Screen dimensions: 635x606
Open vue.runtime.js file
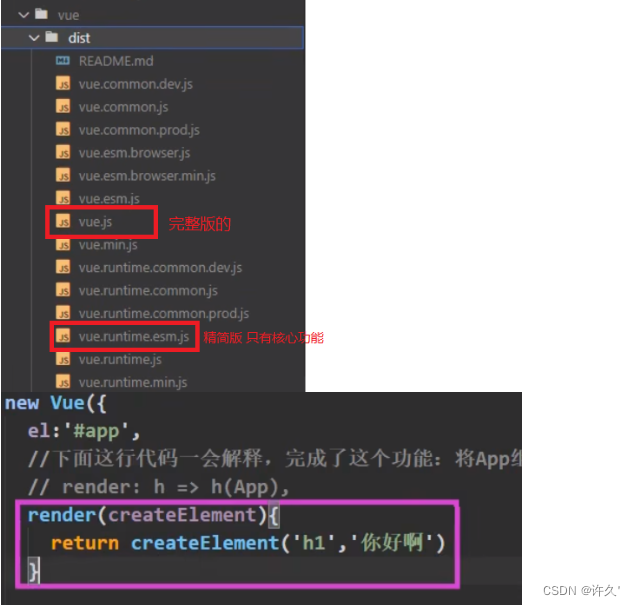[120, 360]
